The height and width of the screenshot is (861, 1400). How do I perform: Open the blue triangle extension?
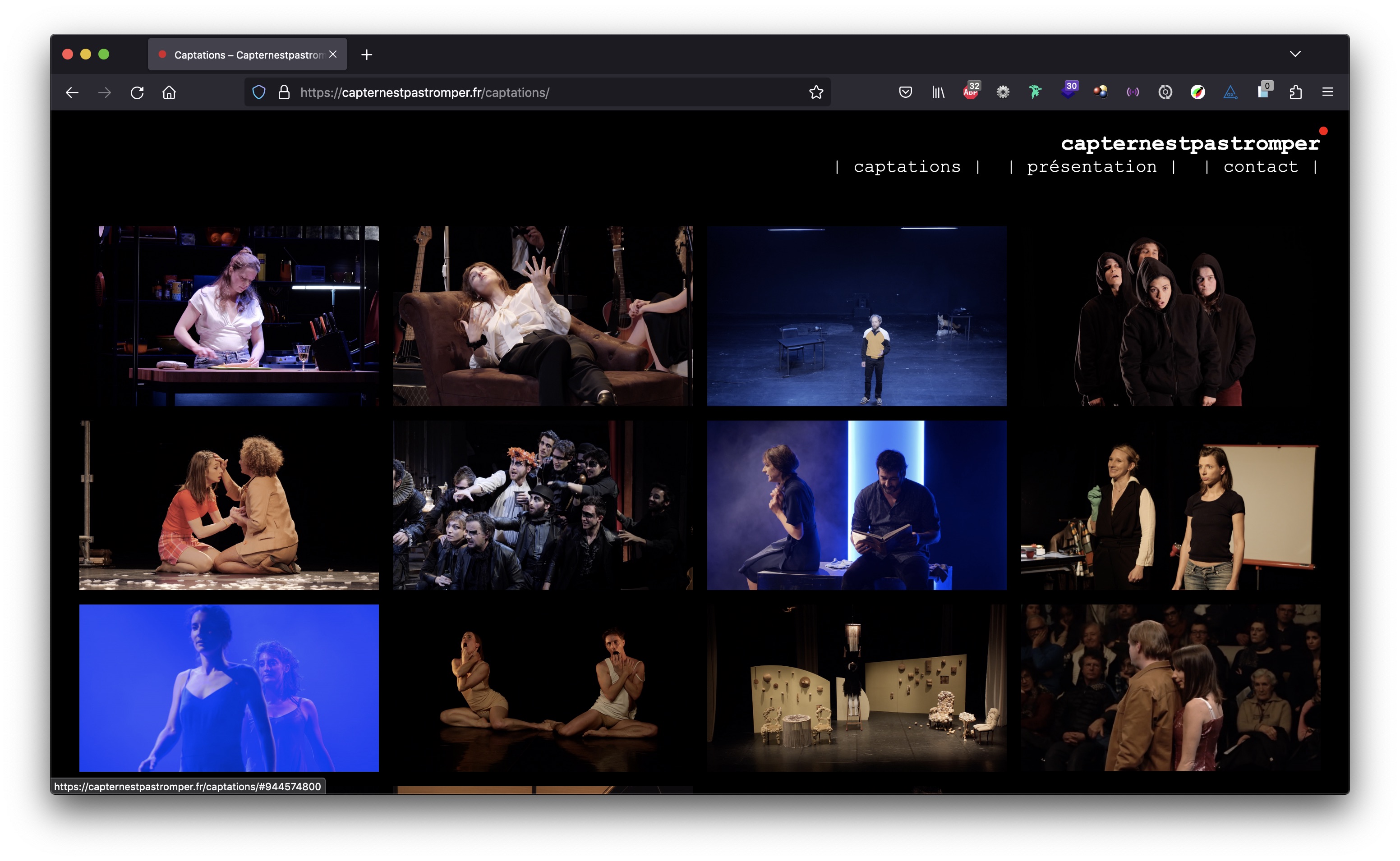point(1230,92)
